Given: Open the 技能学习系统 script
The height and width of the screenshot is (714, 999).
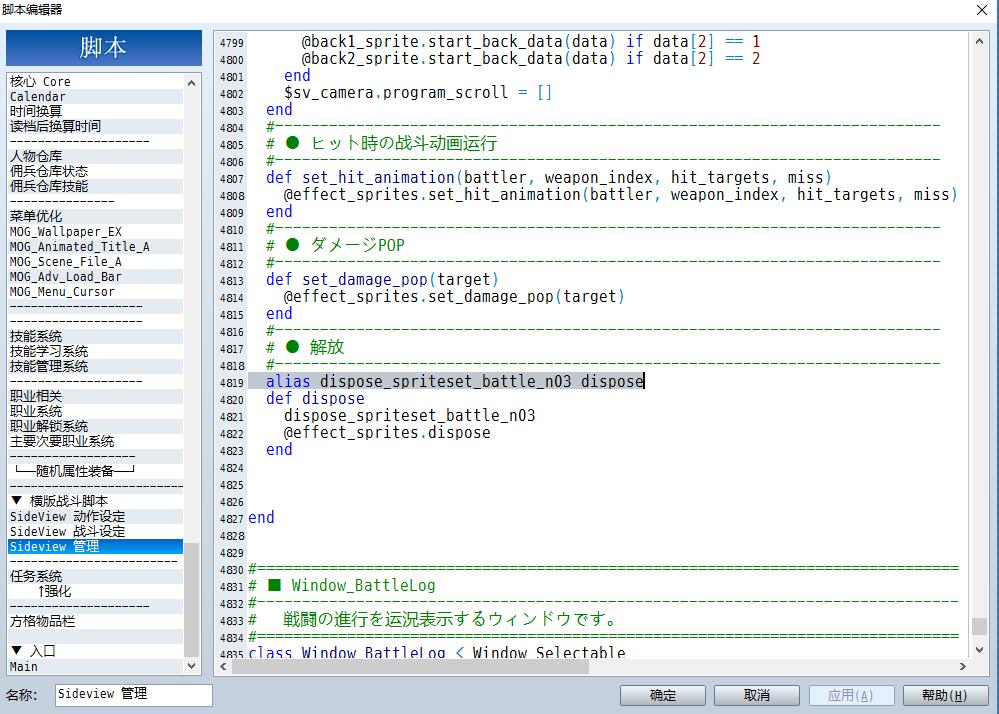Looking at the screenshot, I should pos(96,352).
